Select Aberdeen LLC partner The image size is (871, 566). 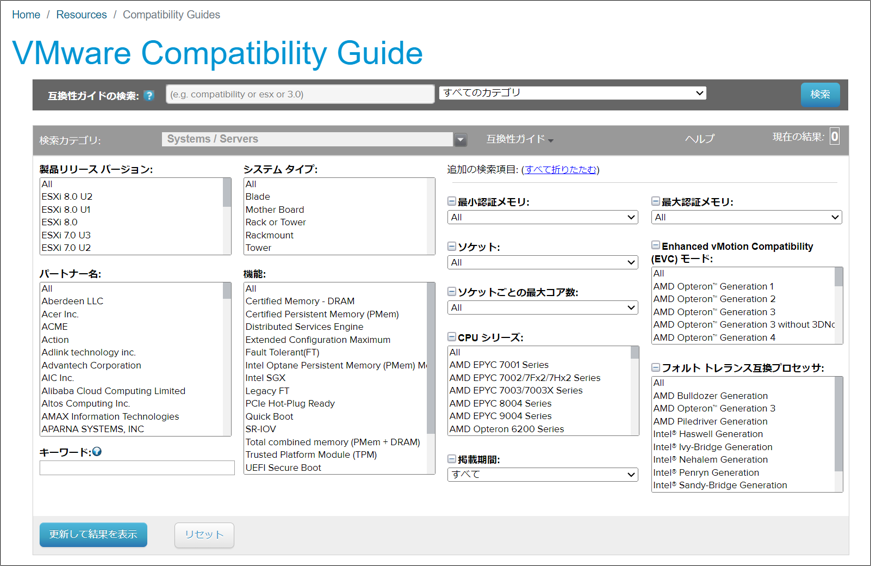click(72, 301)
